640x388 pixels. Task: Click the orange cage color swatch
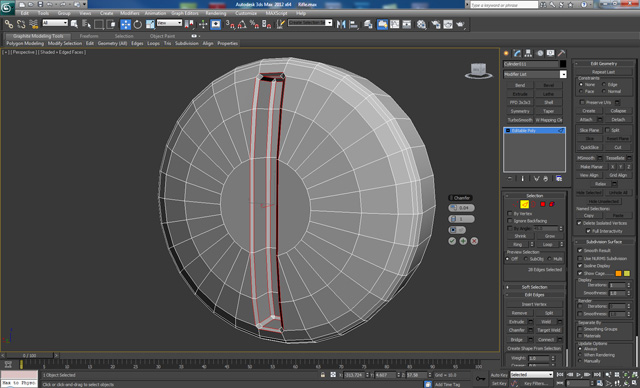tap(619, 273)
